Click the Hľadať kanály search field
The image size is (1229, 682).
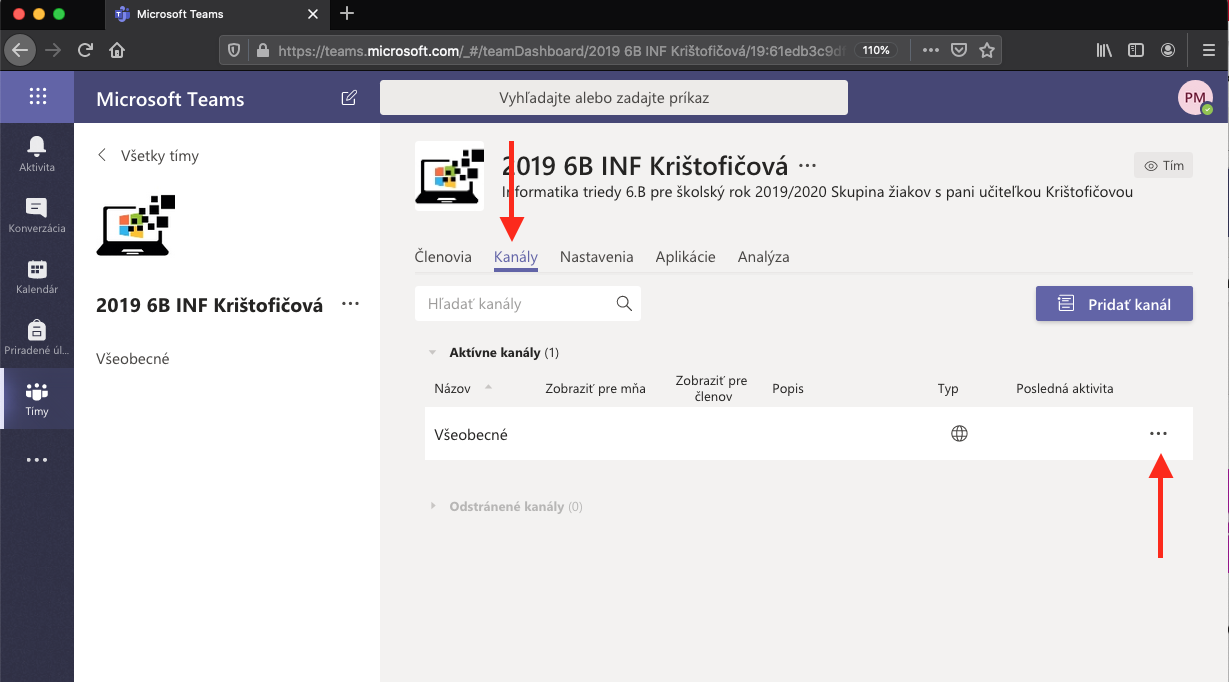515,304
